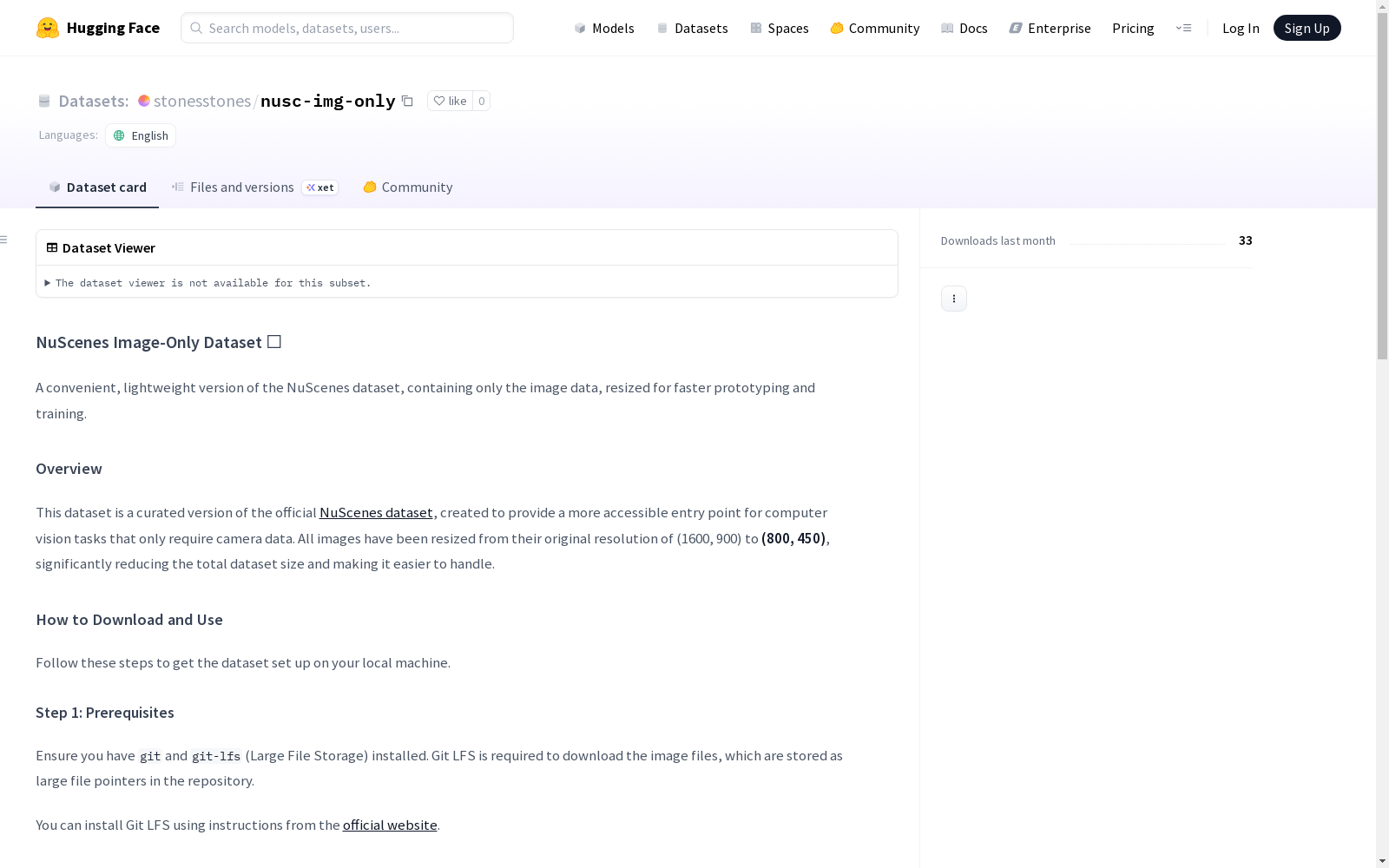This screenshot has width=1389, height=868.
Task: Switch to Files and versions tab
Action: pyautogui.click(x=254, y=187)
